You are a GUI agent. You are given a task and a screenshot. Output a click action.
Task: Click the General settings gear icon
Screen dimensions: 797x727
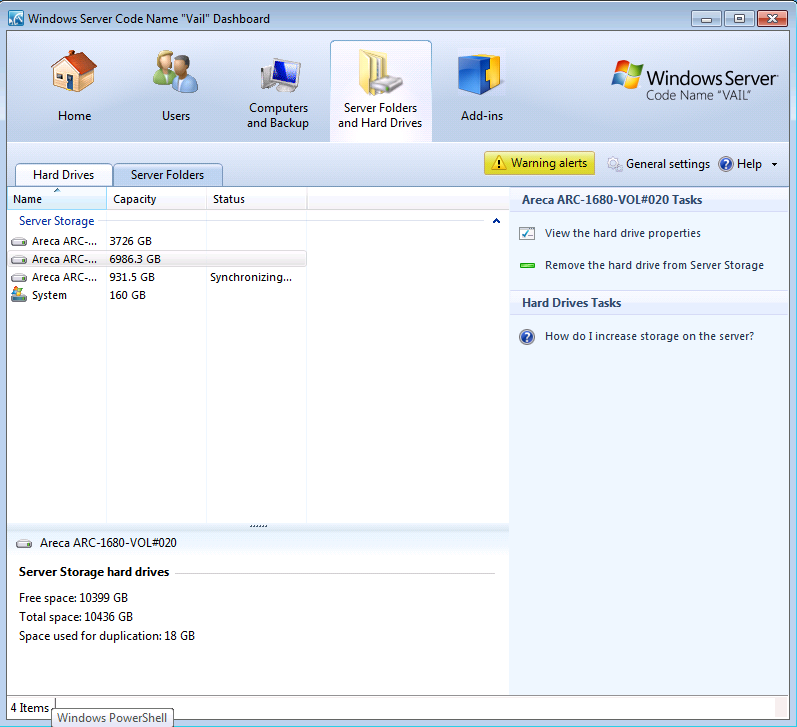click(x=615, y=164)
